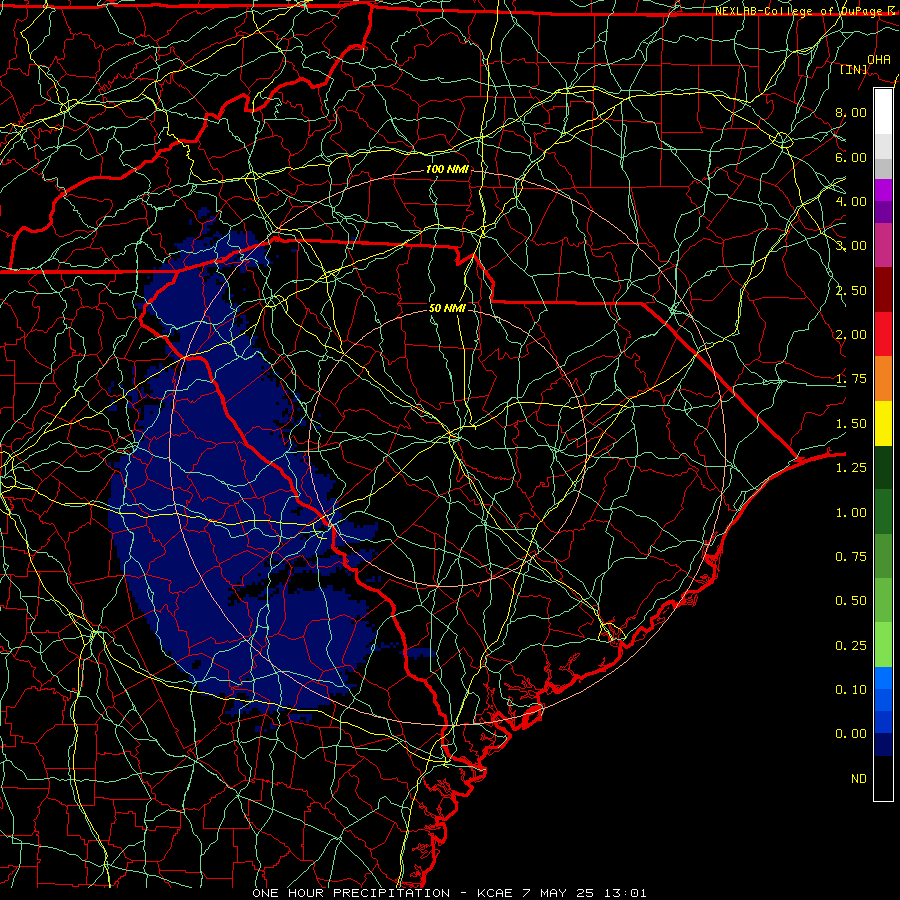Click the pink swatch in the legend bar

(883, 245)
